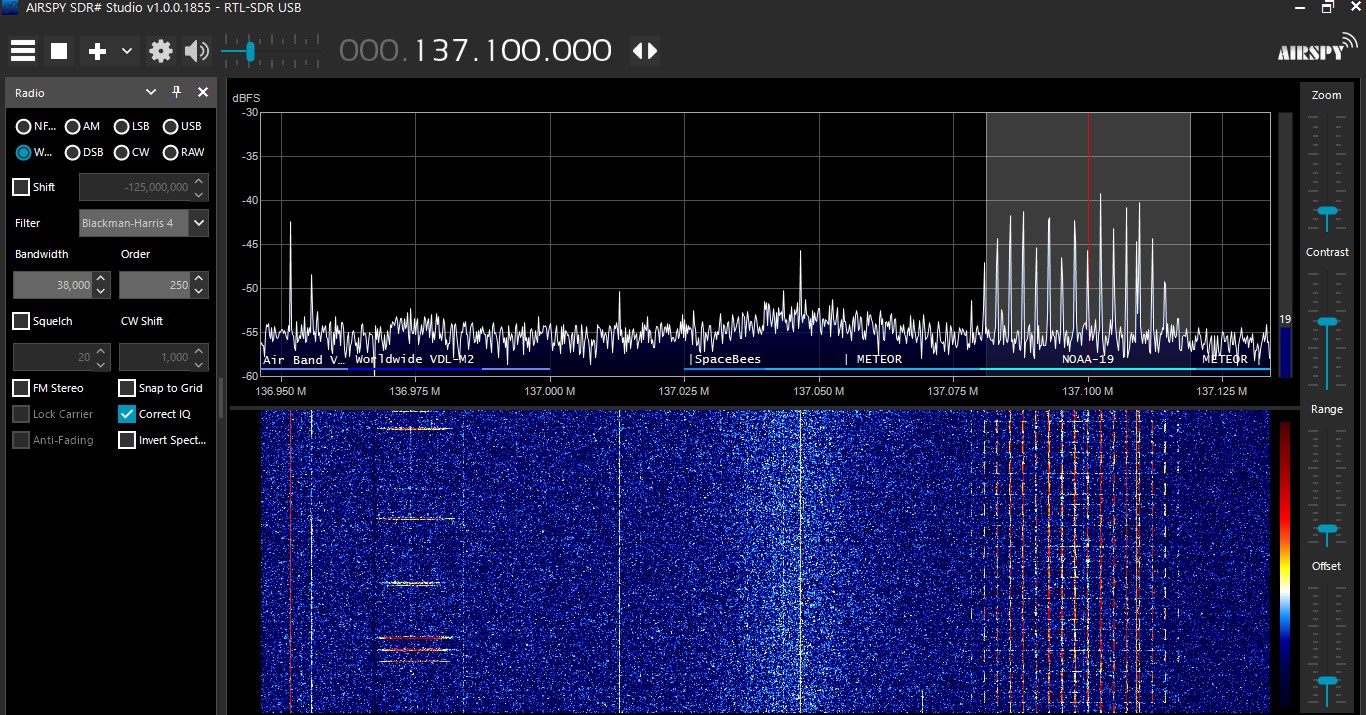
Task: Enable the Shift checkbox
Action: 21,187
